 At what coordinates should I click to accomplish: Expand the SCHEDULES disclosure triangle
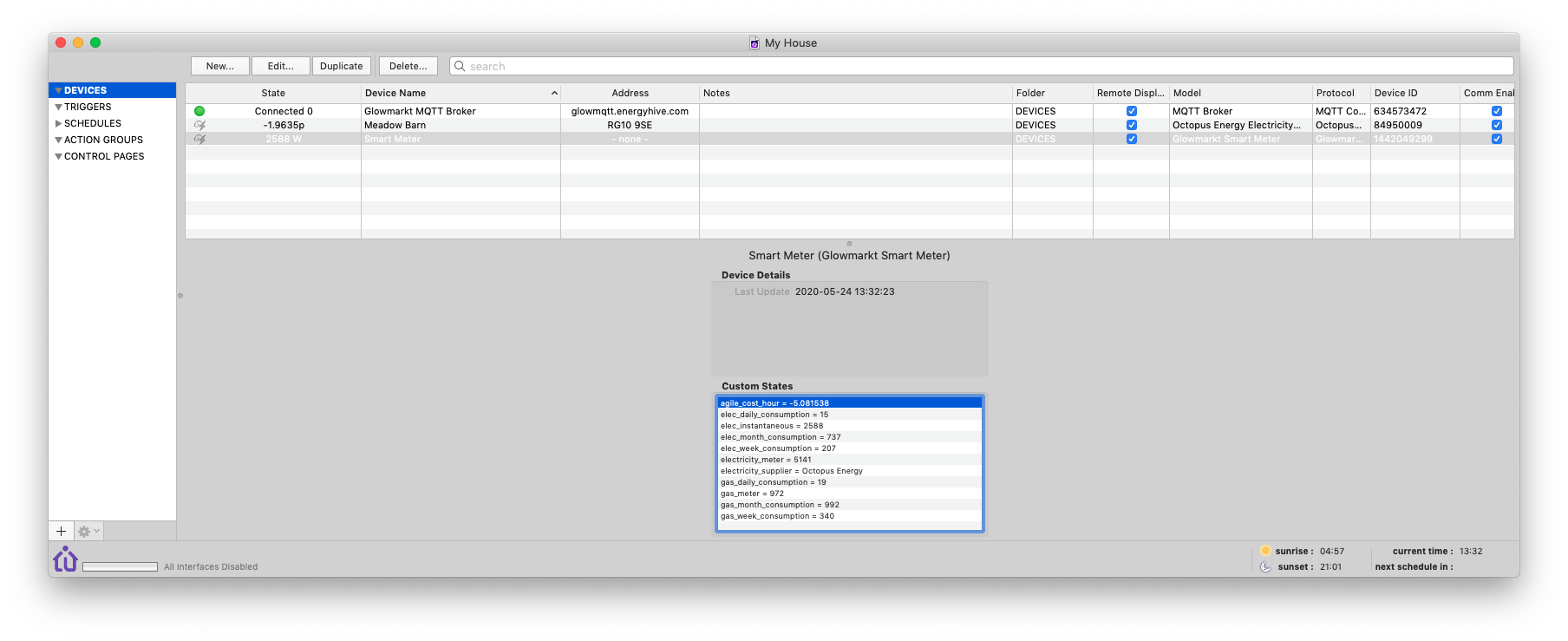[58, 123]
